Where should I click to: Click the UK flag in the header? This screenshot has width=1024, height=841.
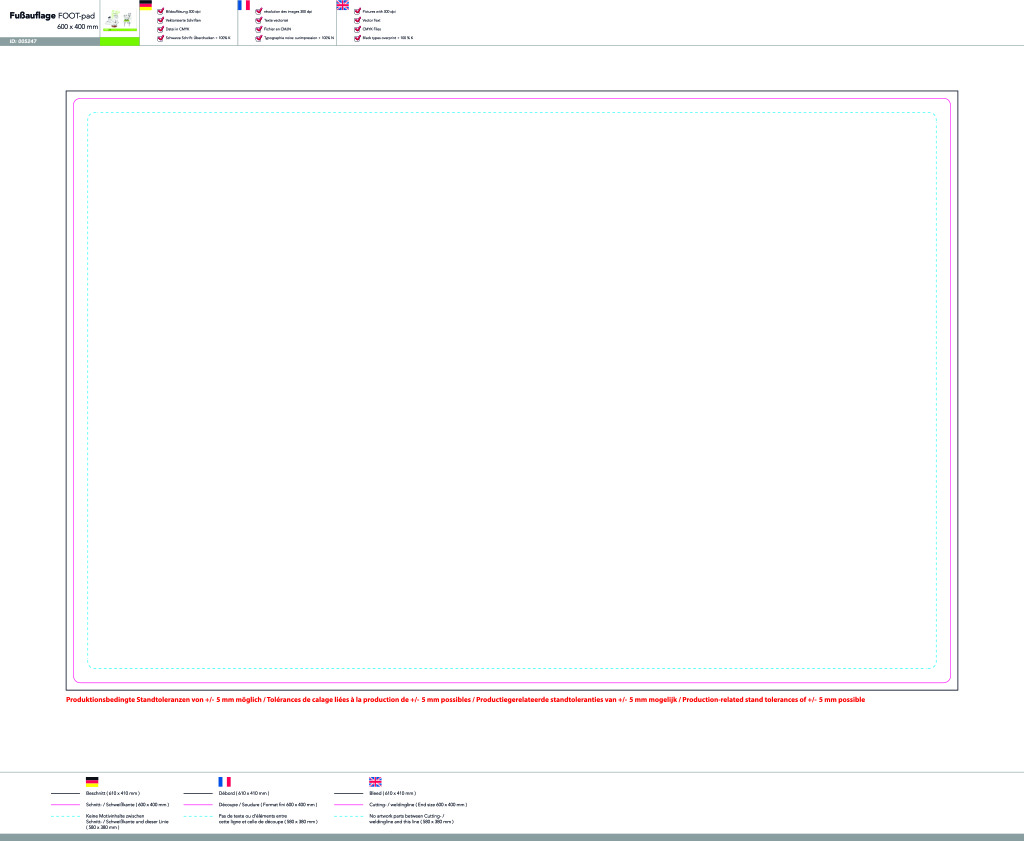coord(343,5)
